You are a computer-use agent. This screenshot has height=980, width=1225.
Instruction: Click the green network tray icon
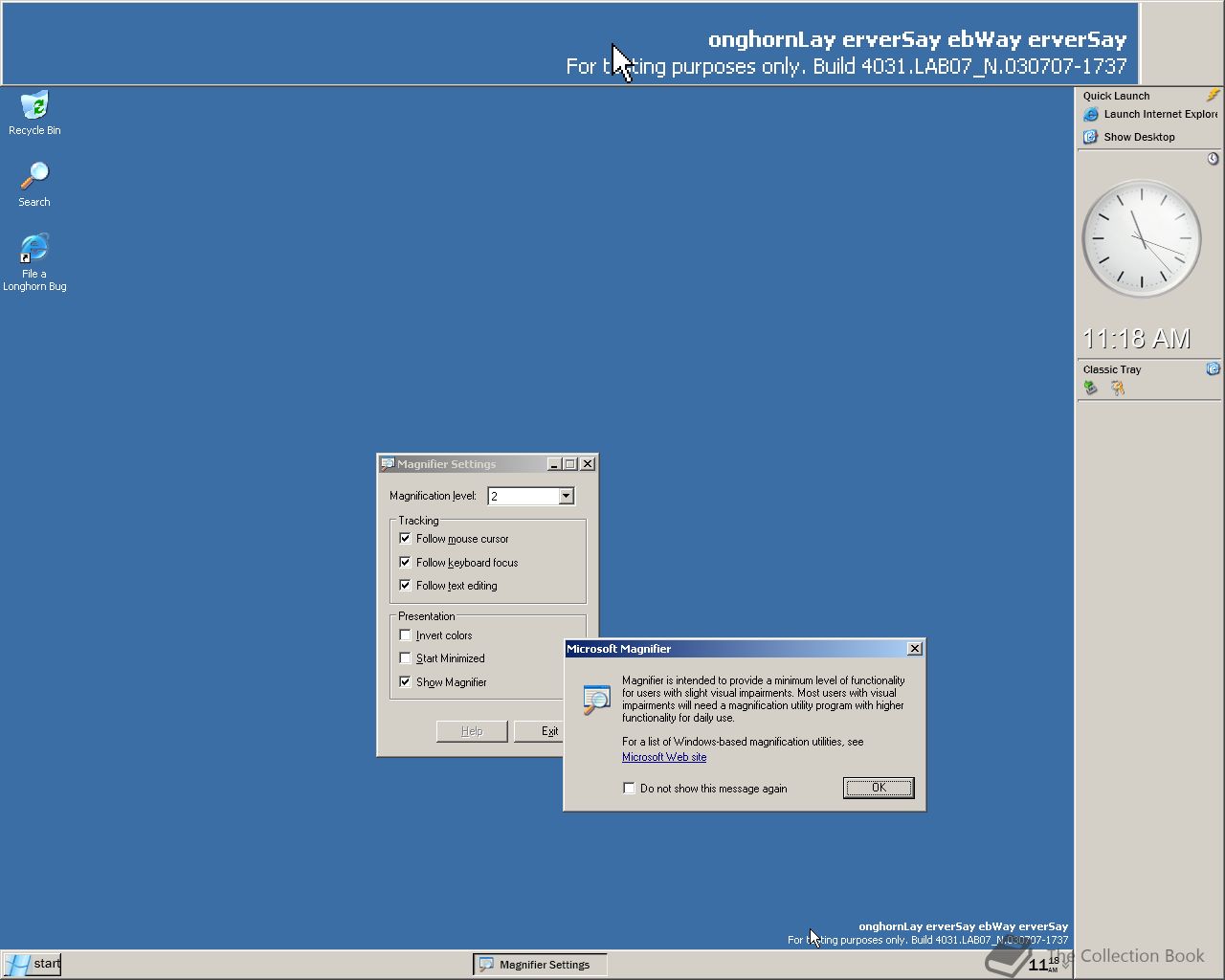tap(1090, 388)
